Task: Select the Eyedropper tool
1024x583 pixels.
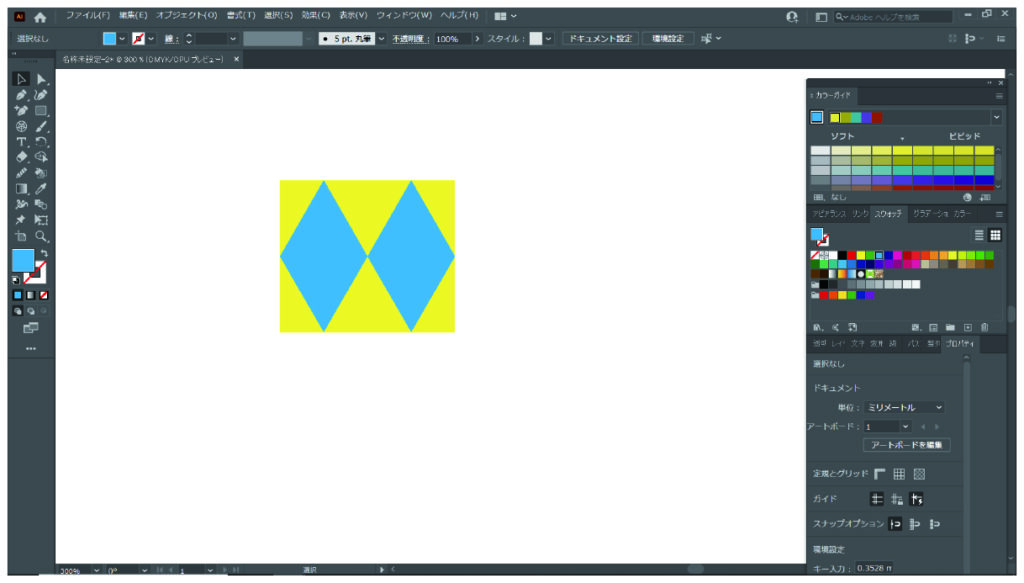Action: (x=41, y=189)
